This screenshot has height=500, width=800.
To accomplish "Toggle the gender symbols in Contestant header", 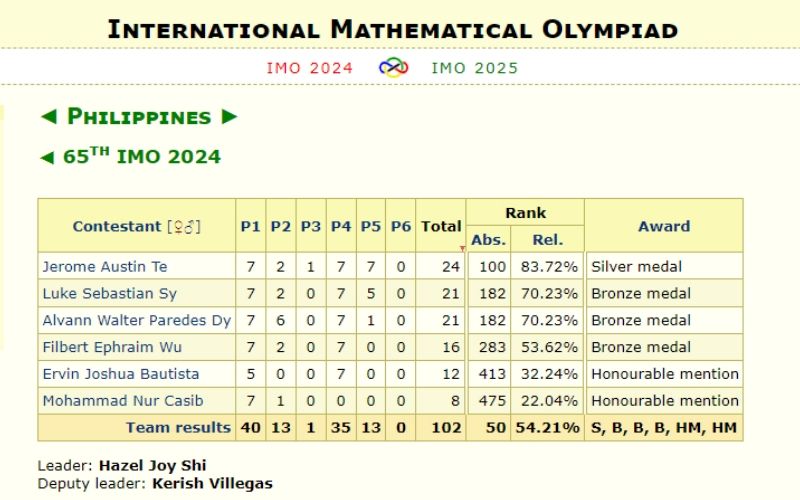I will (184, 227).
